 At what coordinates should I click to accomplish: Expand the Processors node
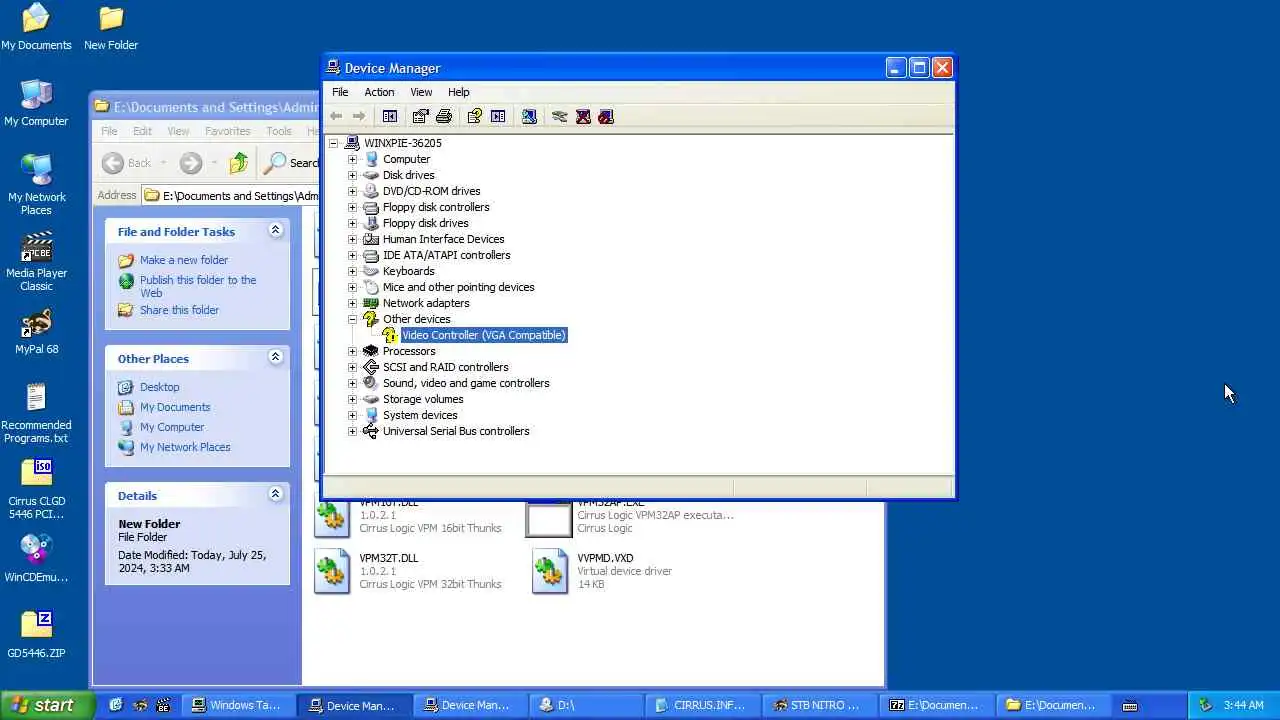[352, 351]
